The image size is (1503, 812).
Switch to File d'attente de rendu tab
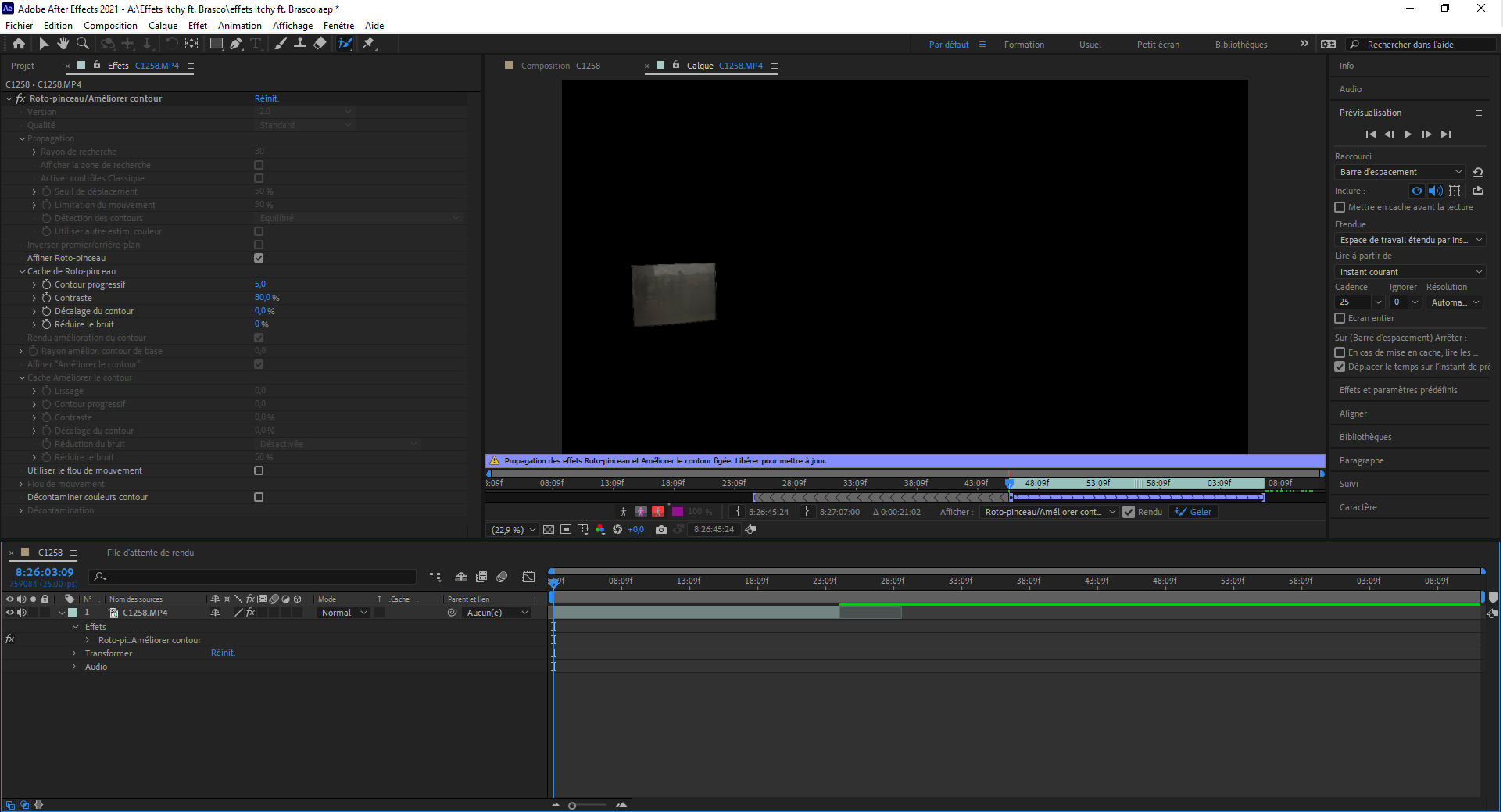pyautogui.click(x=150, y=553)
